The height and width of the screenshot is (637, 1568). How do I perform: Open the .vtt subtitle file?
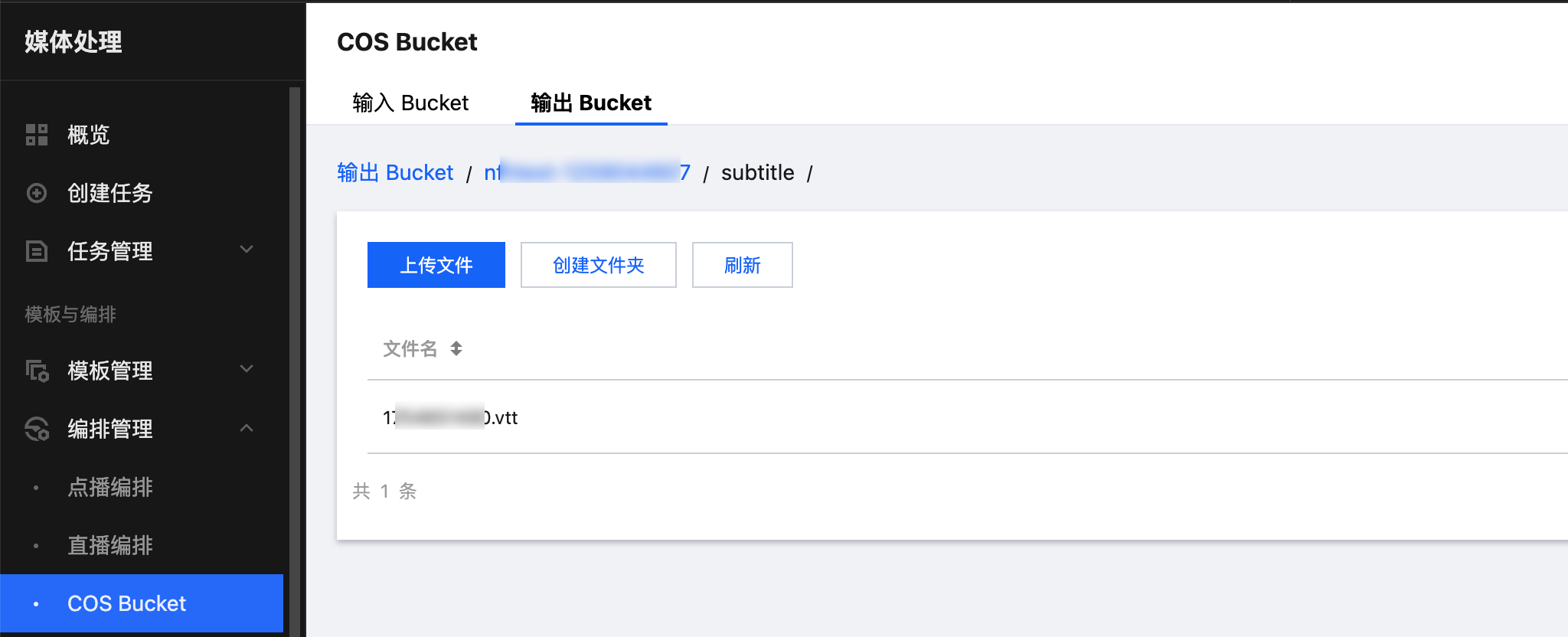click(x=450, y=418)
